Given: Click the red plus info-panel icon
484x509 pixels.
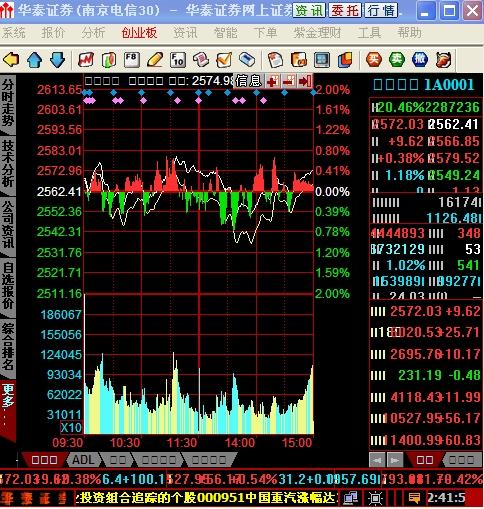Looking at the screenshot, I should pos(273,81).
